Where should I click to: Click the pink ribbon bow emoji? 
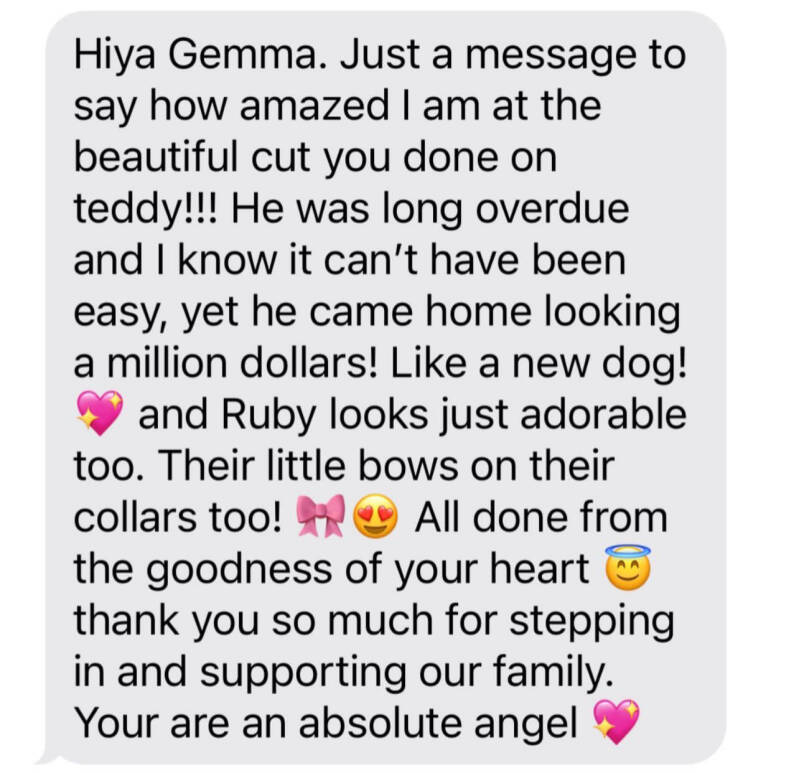tap(321, 516)
